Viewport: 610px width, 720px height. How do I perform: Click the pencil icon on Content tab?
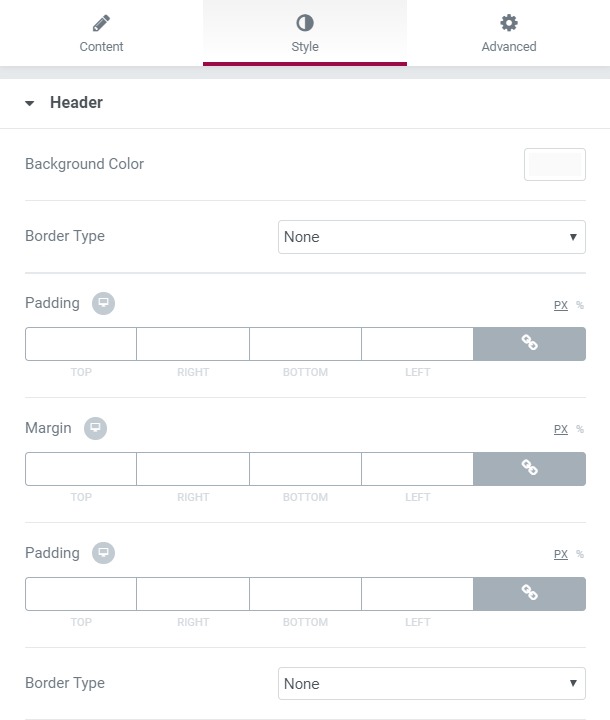(101, 23)
